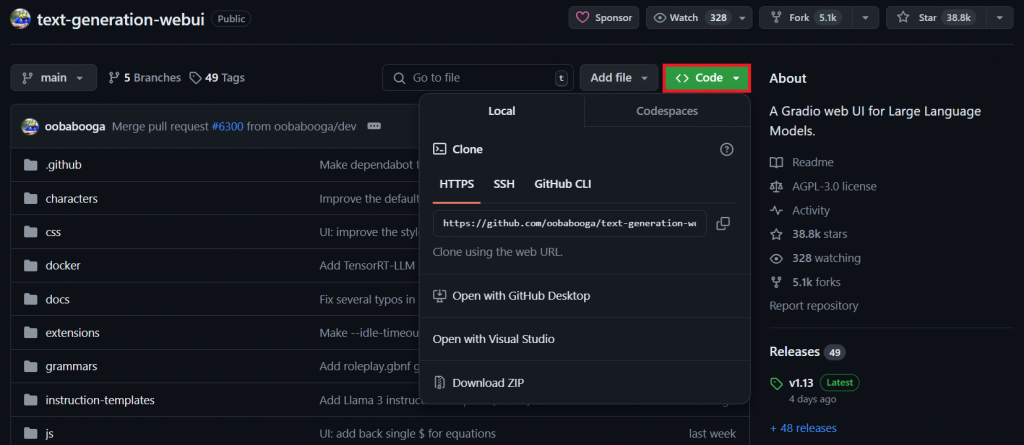The width and height of the screenshot is (1024, 445).
Task: Click the tag icon beside 49 Tags
Action: (195, 78)
